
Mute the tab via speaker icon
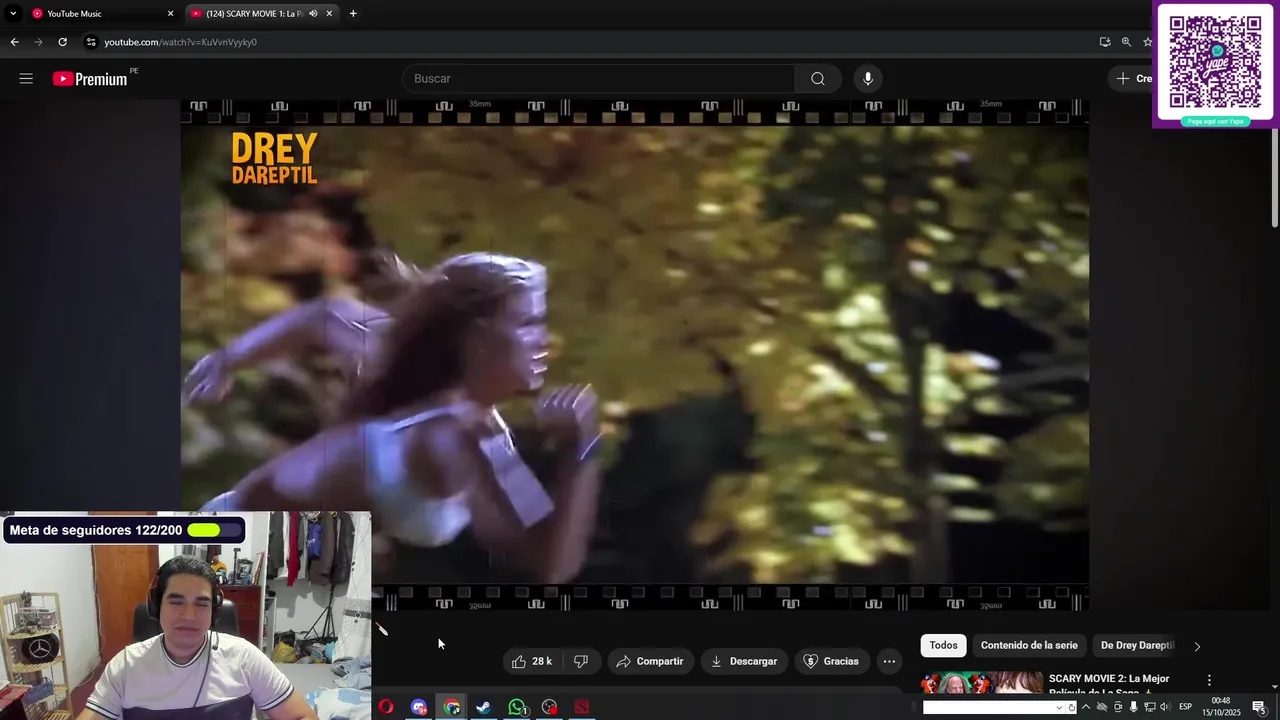[x=313, y=14]
